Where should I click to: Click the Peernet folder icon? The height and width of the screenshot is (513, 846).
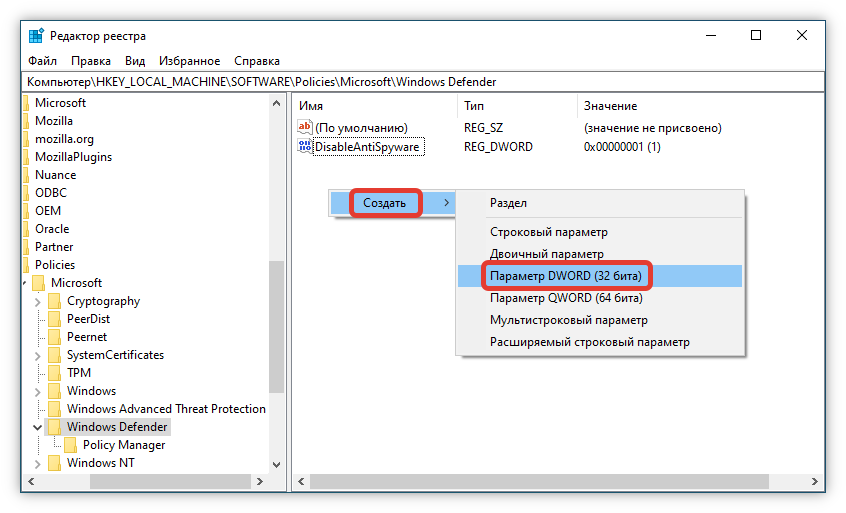[x=54, y=337]
